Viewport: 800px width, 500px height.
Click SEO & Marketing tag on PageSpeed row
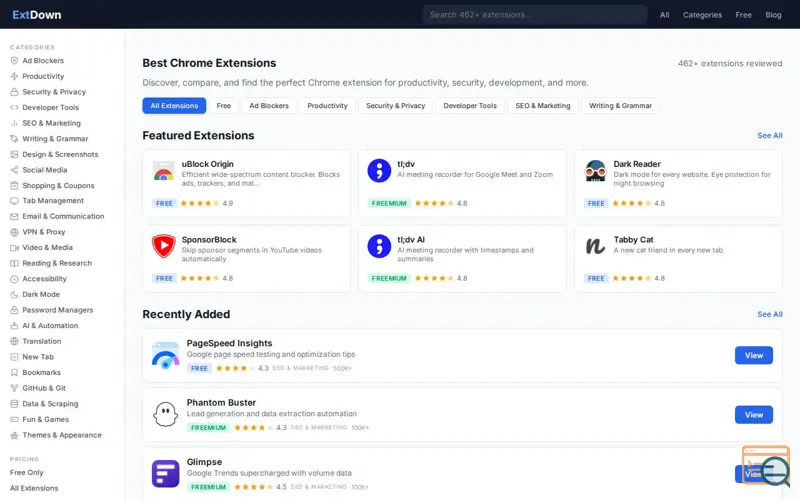(x=300, y=368)
